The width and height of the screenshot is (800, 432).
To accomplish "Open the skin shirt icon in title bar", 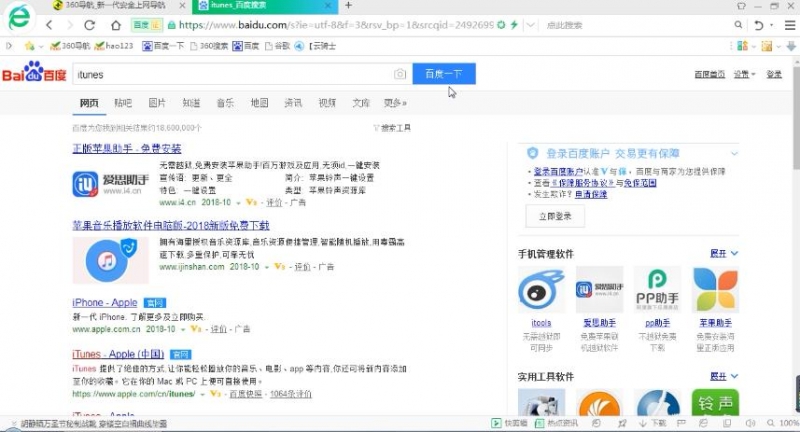I will point(741,6).
